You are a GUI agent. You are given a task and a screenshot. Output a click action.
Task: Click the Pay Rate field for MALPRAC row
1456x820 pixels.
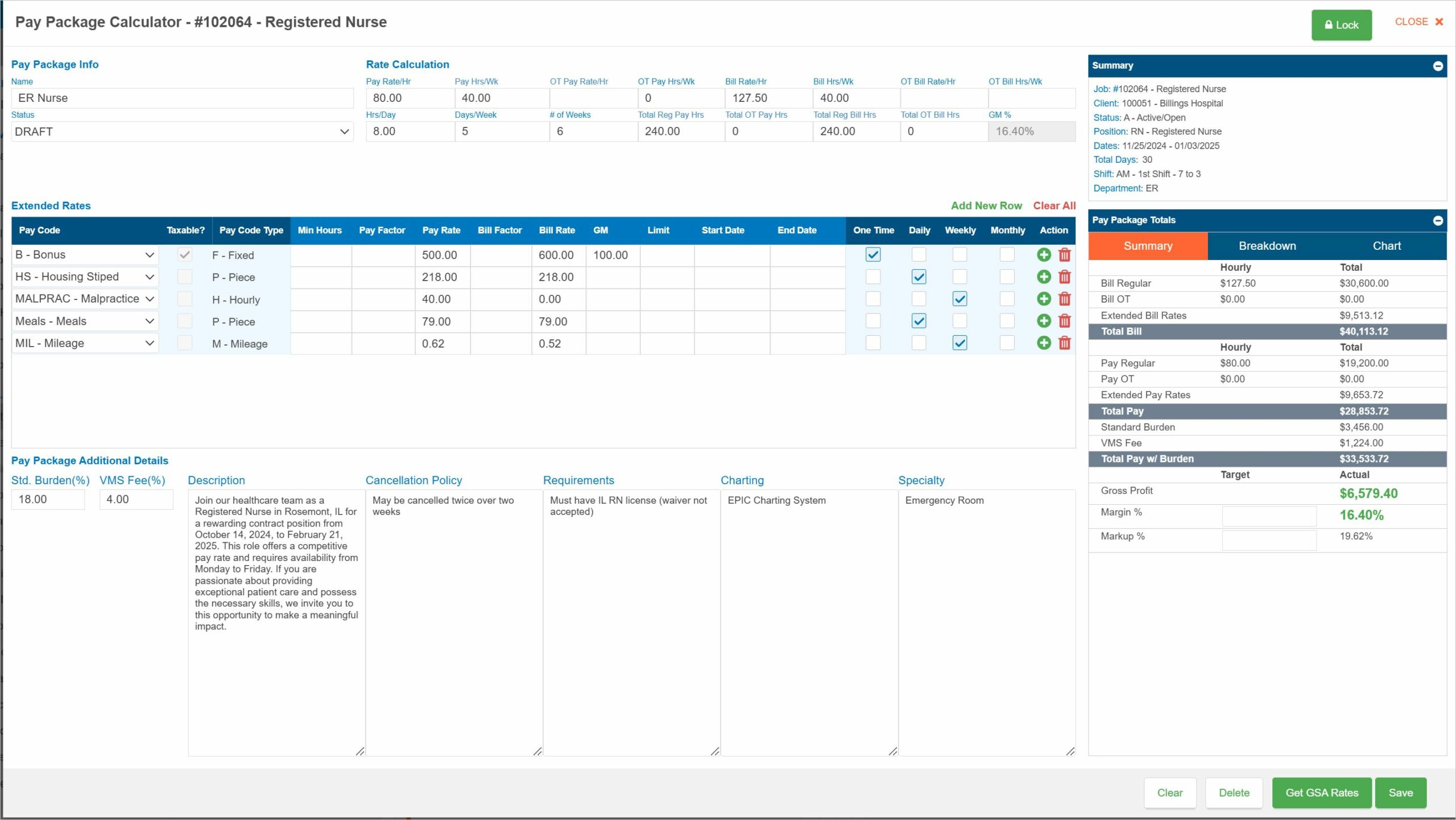click(440, 299)
